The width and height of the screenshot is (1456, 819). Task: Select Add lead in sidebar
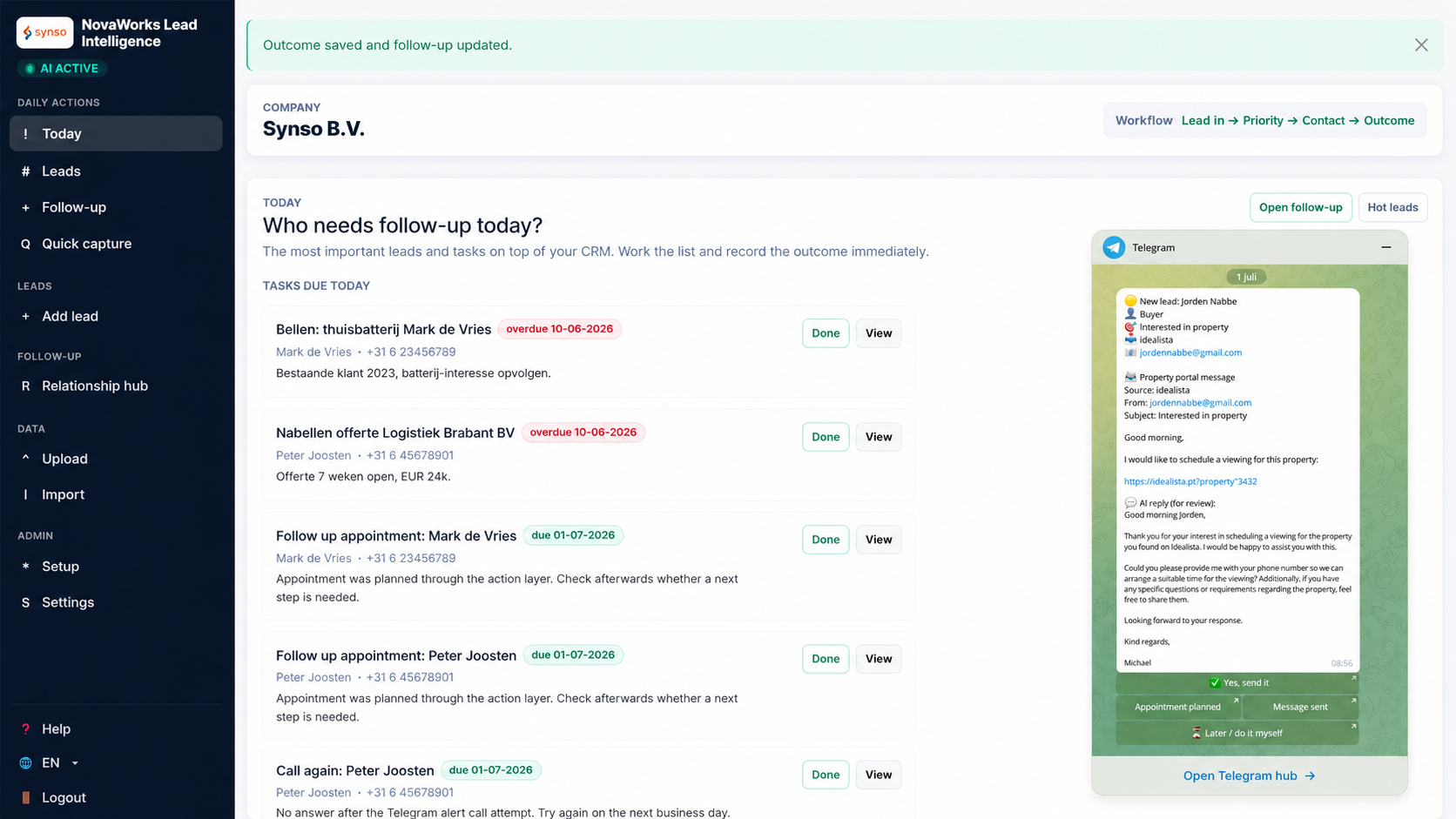[x=116, y=316]
